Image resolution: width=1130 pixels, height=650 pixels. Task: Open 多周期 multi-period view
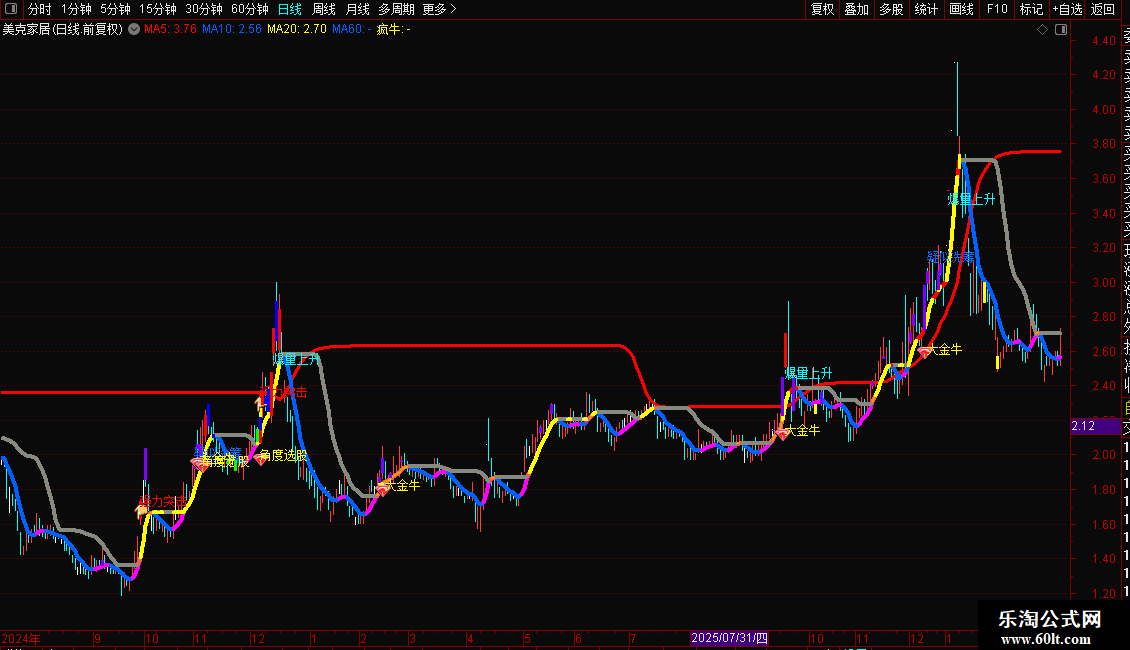(396, 9)
